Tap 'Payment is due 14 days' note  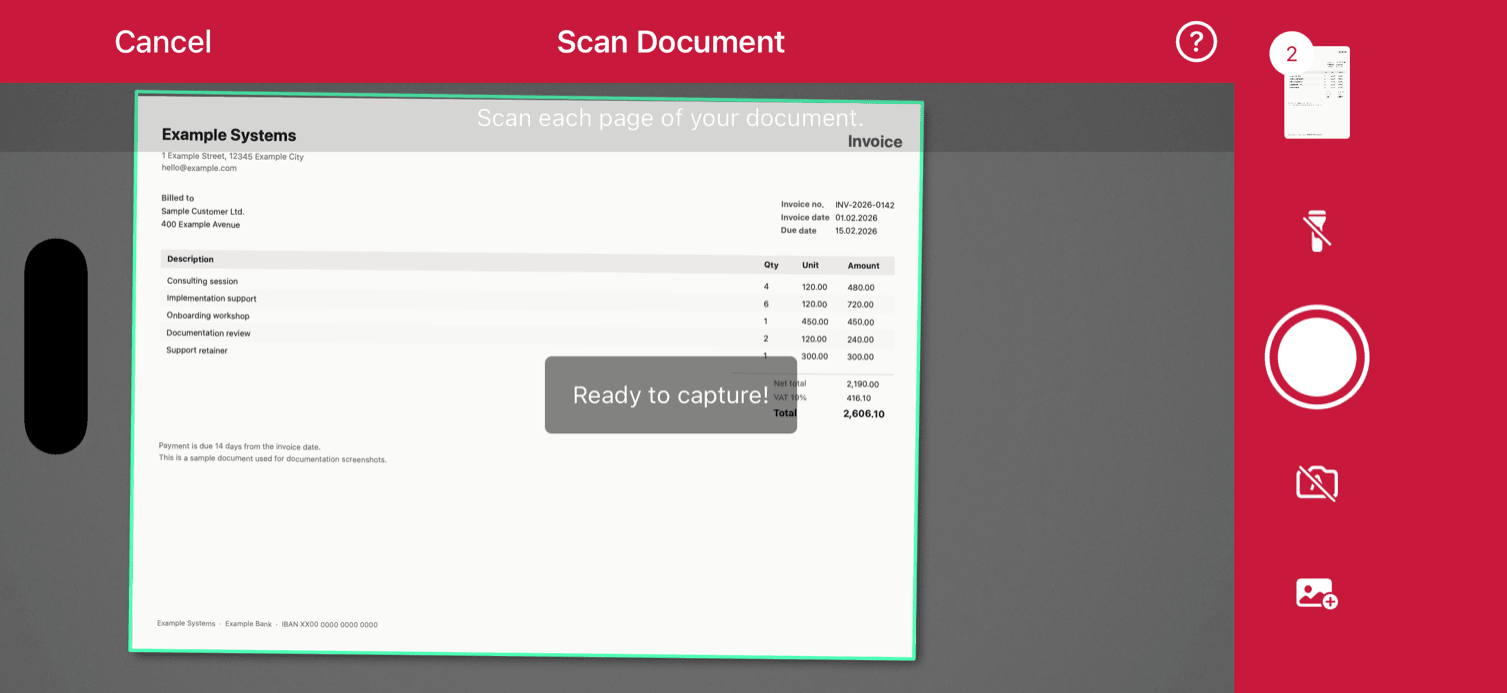240,446
